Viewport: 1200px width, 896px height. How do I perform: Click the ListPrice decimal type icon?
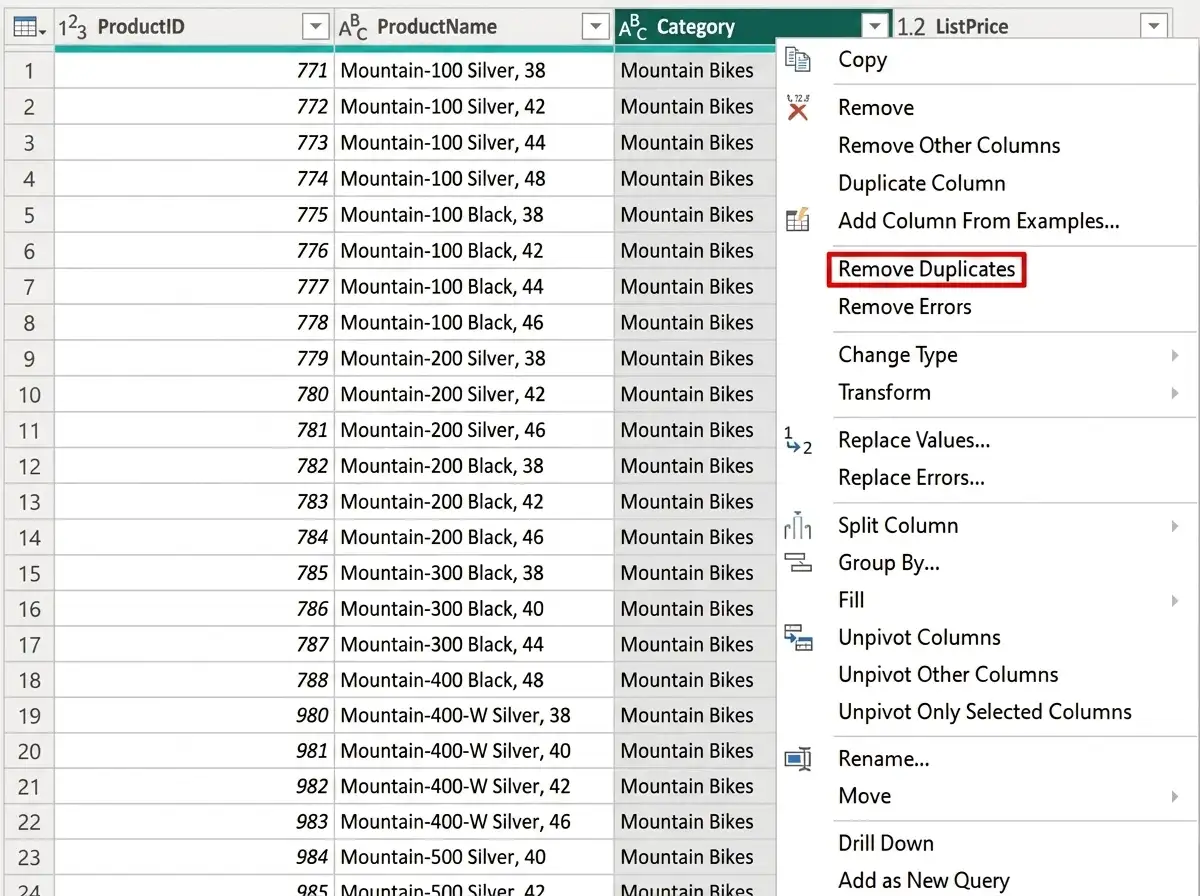click(911, 27)
